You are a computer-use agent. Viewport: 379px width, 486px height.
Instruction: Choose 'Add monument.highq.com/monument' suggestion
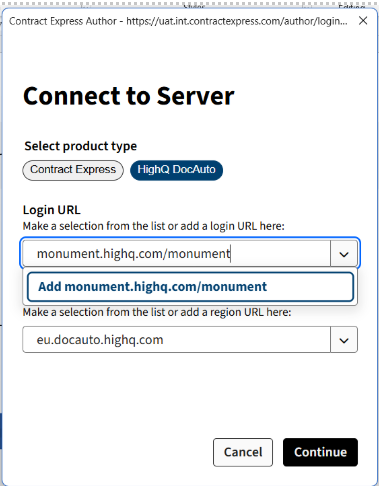(190, 287)
